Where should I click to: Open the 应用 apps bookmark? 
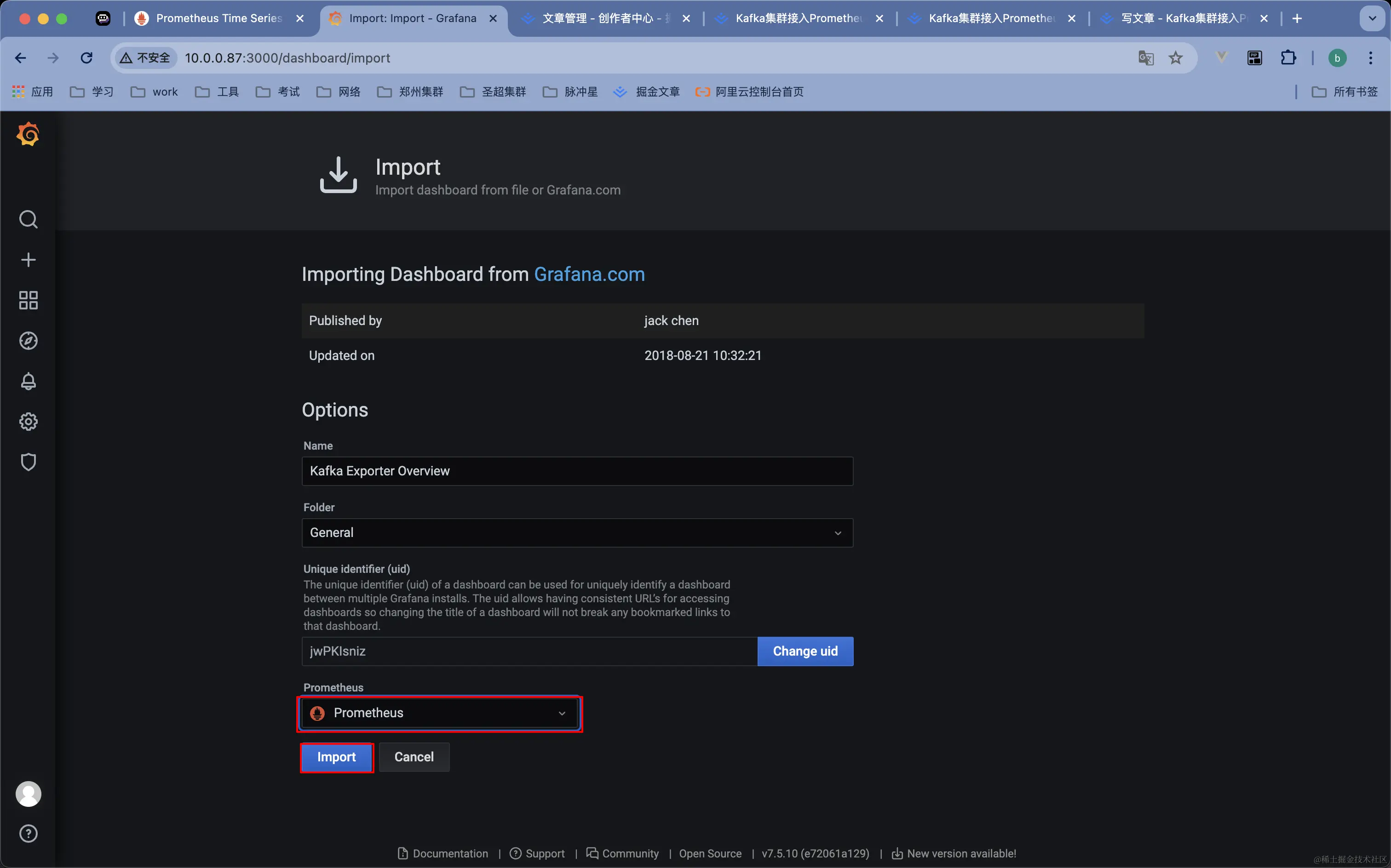[33, 92]
